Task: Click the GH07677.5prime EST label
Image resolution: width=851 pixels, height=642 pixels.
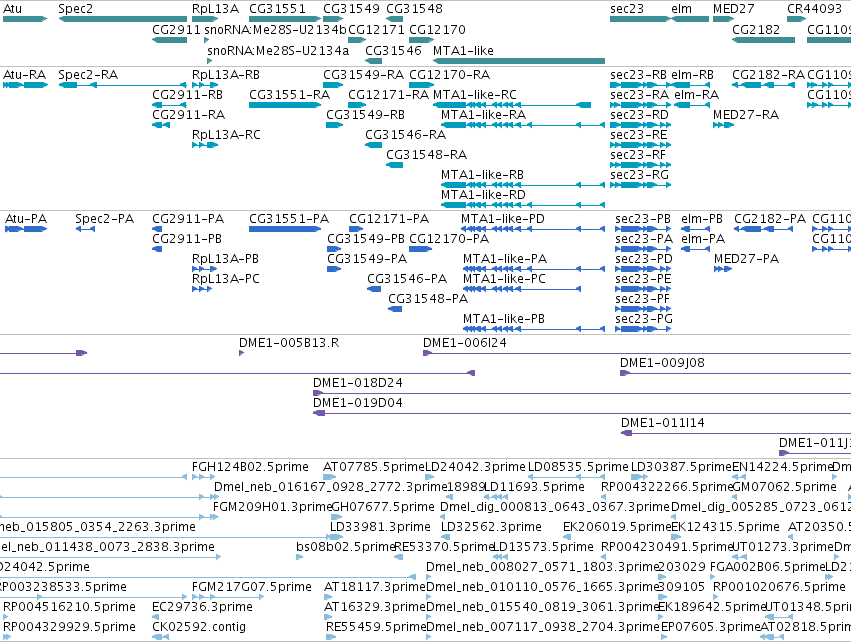Action: click(383, 507)
